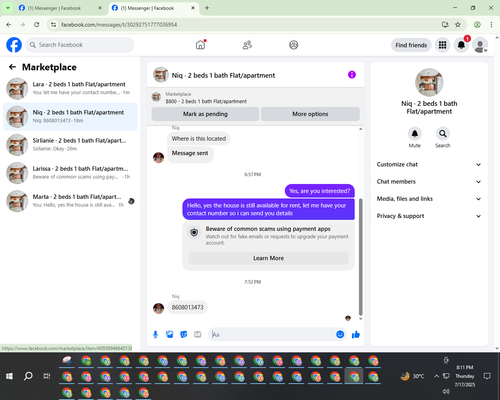Expand Media, files and links section
The image size is (500, 400).
[429, 199]
